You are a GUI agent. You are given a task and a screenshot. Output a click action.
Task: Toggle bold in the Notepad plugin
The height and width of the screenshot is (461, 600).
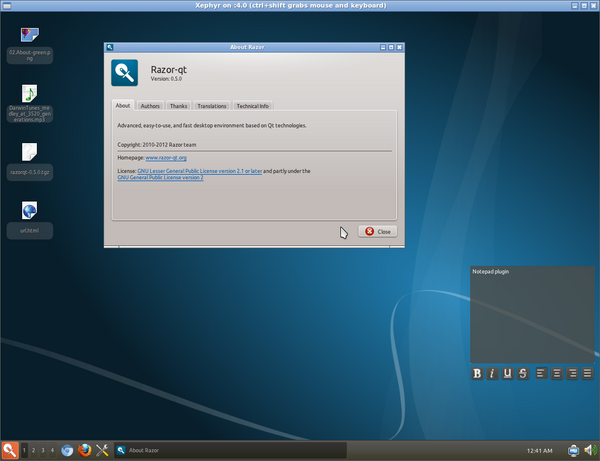[x=478, y=373]
